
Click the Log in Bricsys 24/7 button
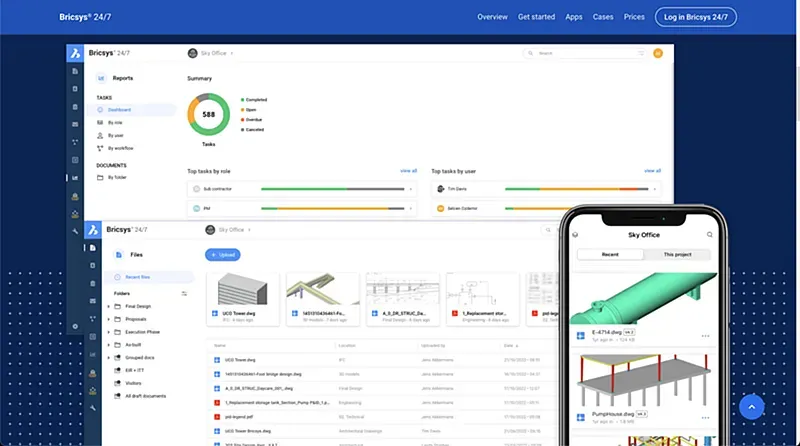coord(695,17)
